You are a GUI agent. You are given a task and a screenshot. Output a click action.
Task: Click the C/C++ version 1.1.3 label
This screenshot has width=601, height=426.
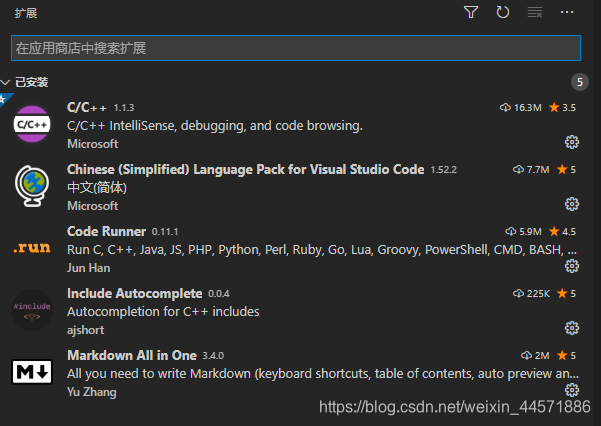124,108
